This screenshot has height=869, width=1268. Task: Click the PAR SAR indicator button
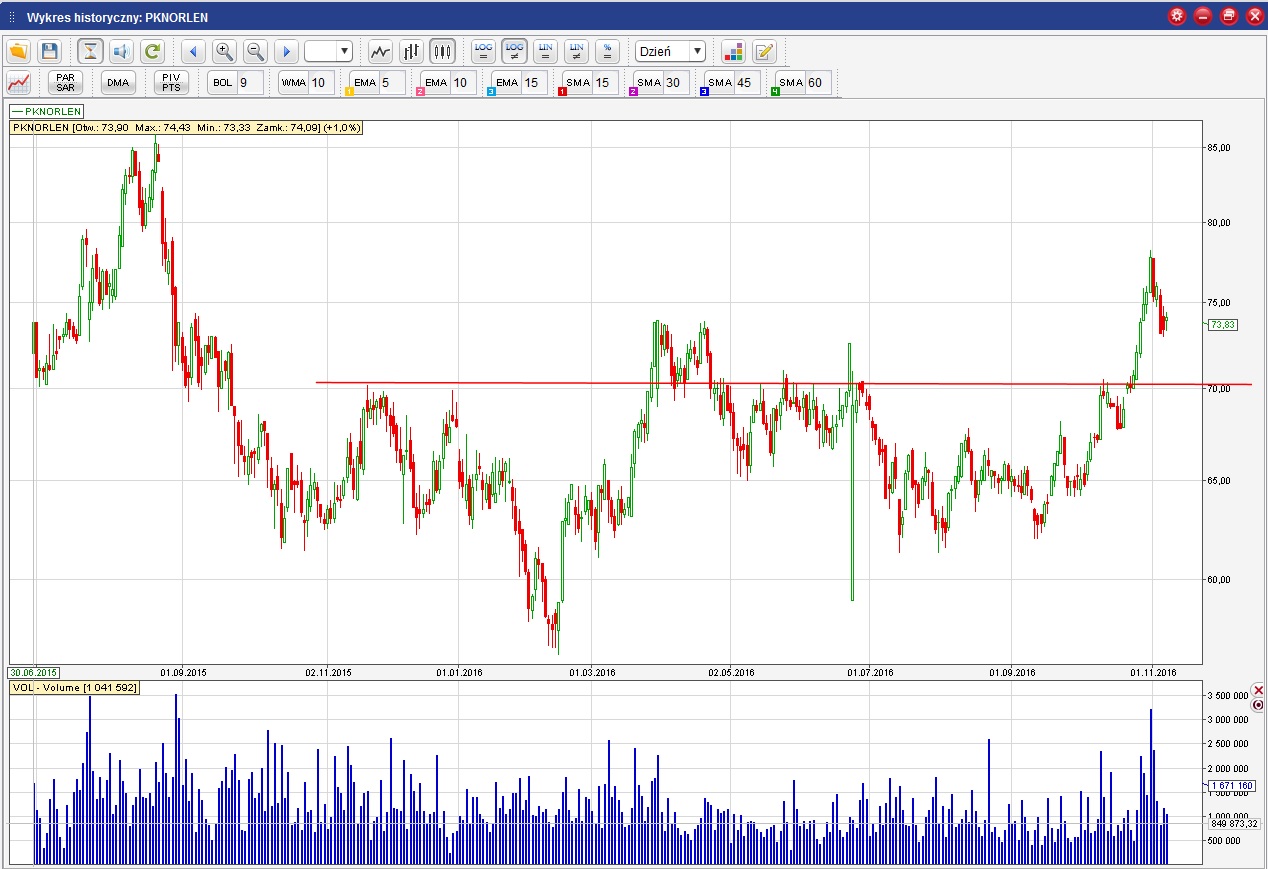(x=66, y=82)
